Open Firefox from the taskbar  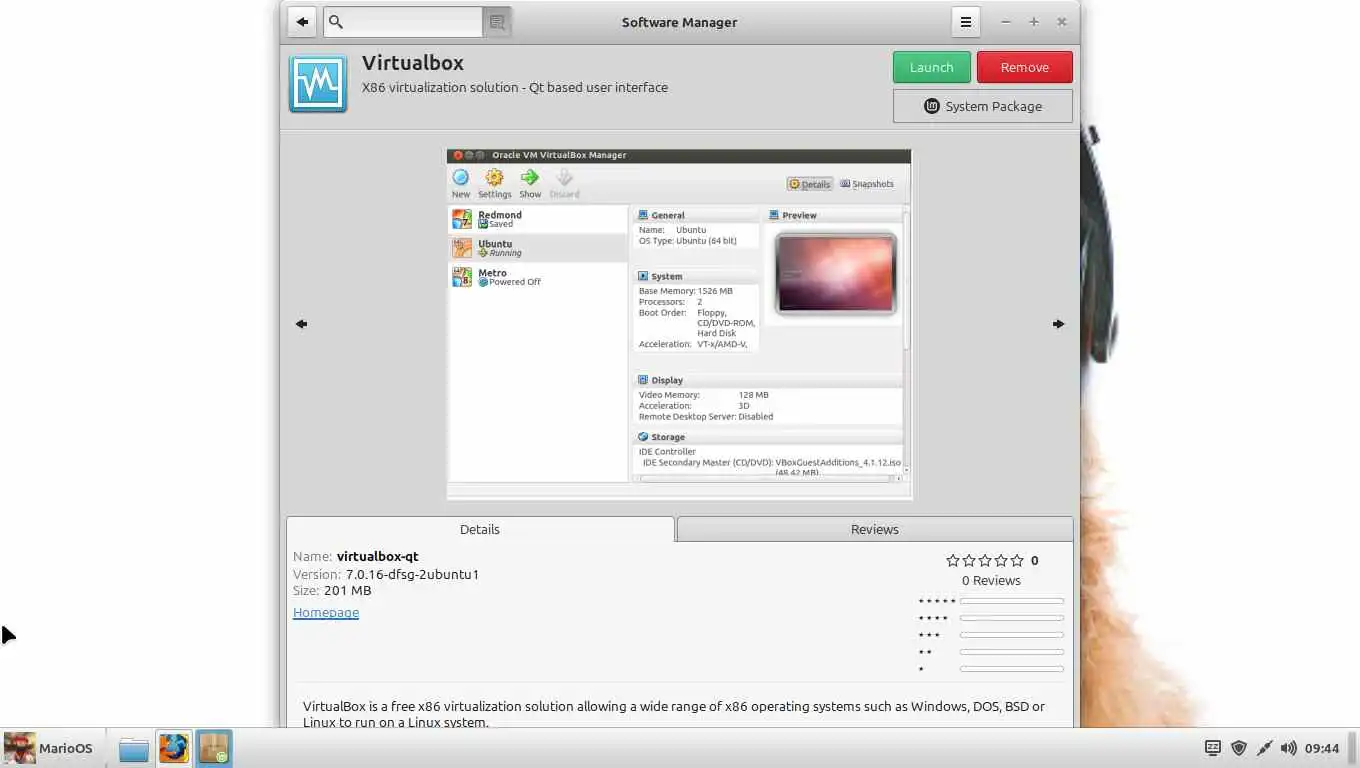click(174, 748)
